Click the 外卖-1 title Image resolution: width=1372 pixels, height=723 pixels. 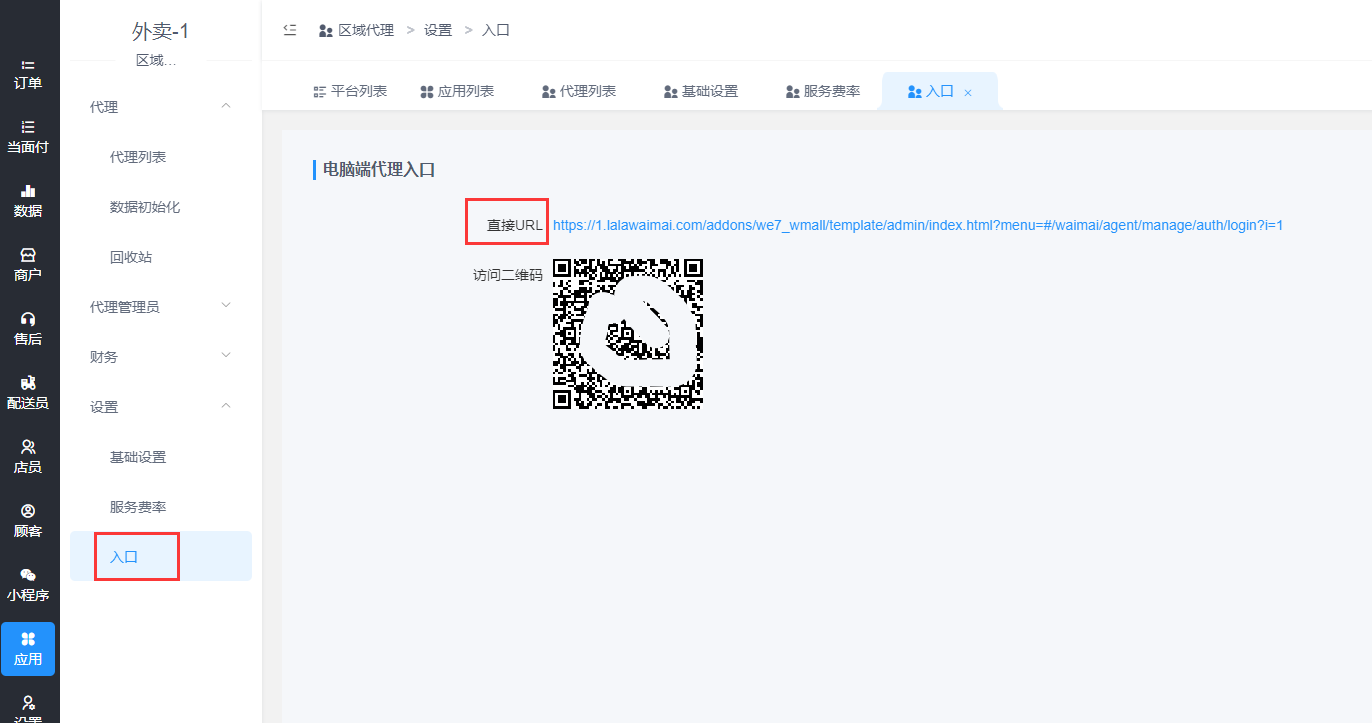click(x=161, y=31)
